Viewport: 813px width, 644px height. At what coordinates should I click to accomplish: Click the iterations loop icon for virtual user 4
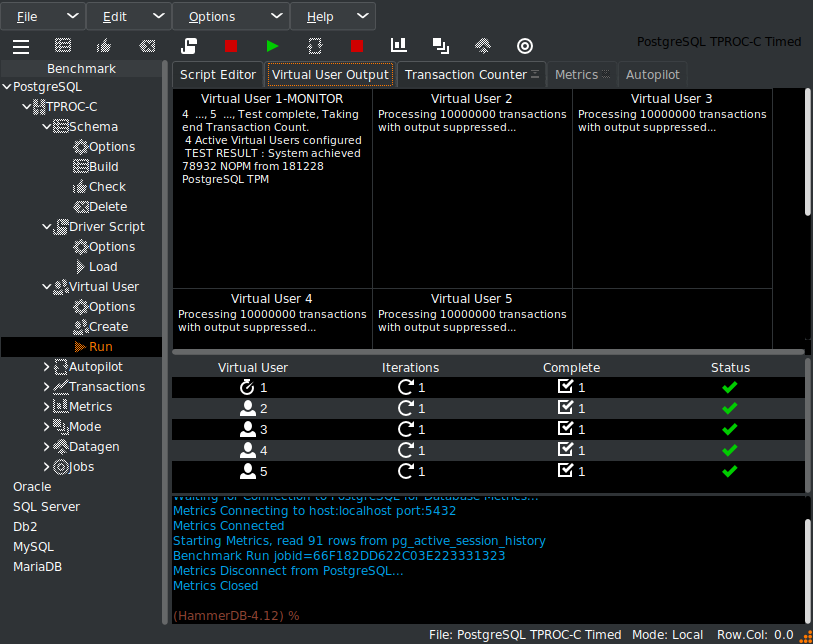pos(405,450)
